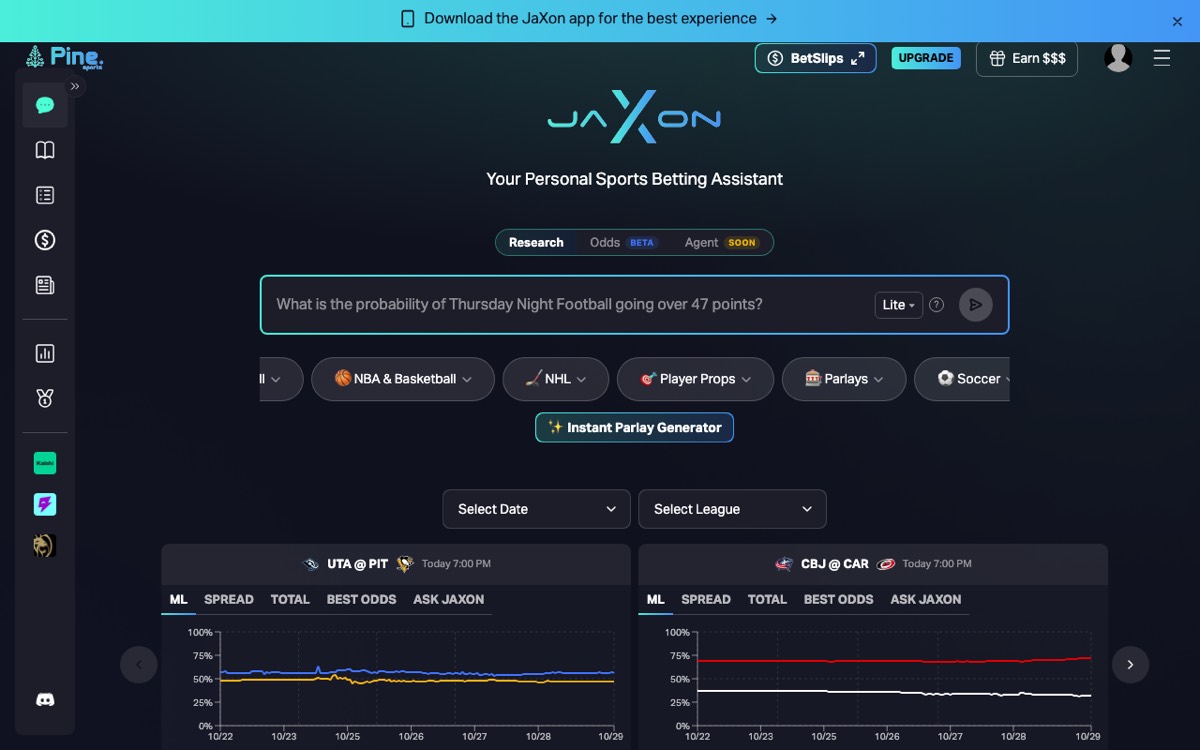The width and height of the screenshot is (1200, 750).
Task: Open the green Kalshi icon in sidebar
Action: [45, 463]
